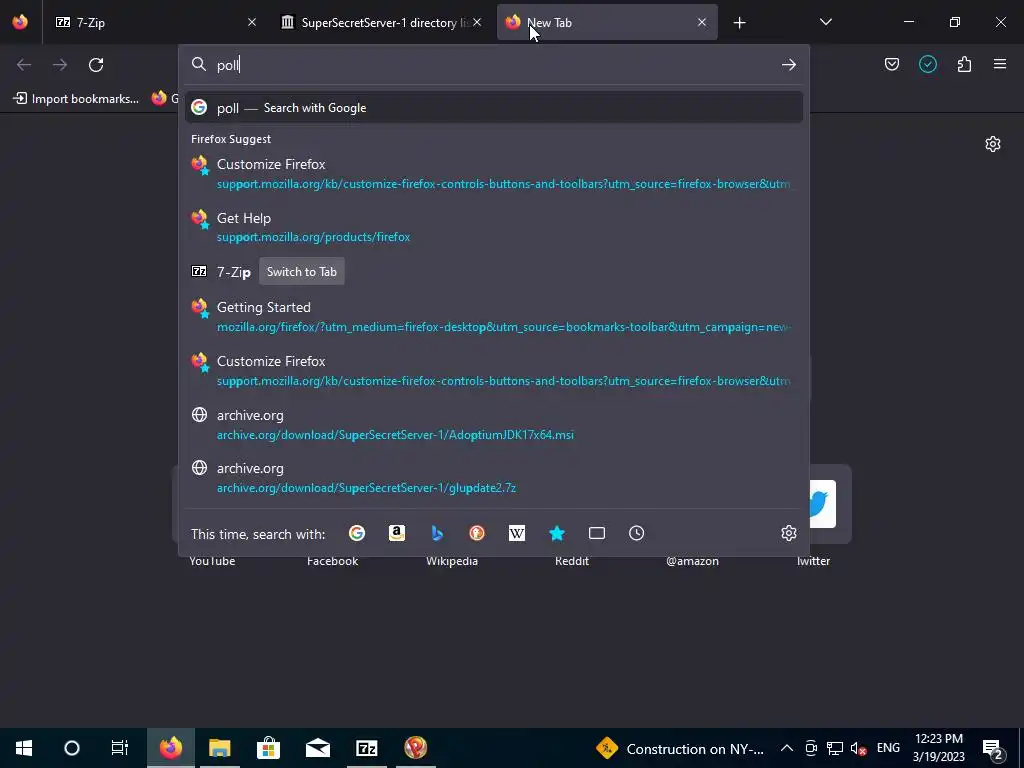Viewport: 1024px width, 768px height.
Task: Search this time with Google
Action: click(x=357, y=534)
